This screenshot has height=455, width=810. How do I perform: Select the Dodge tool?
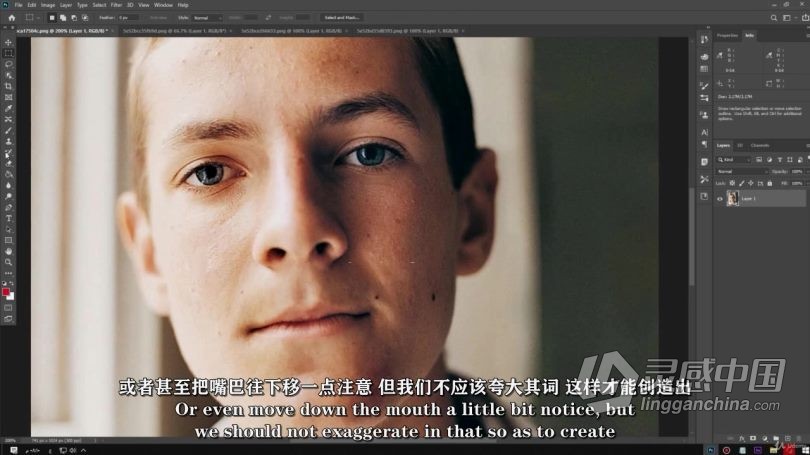(8, 196)
